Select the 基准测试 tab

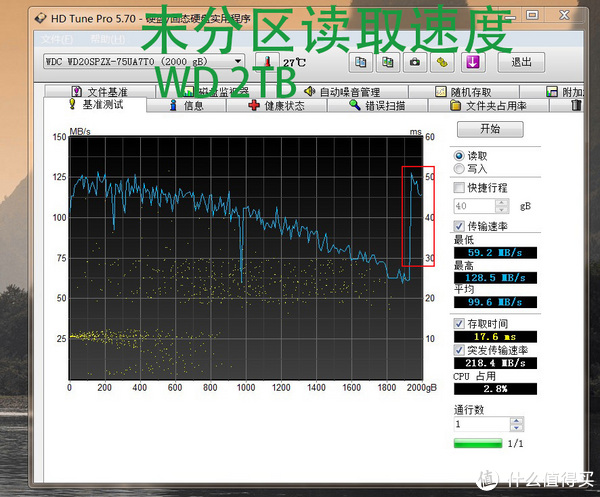pos(96,104)
